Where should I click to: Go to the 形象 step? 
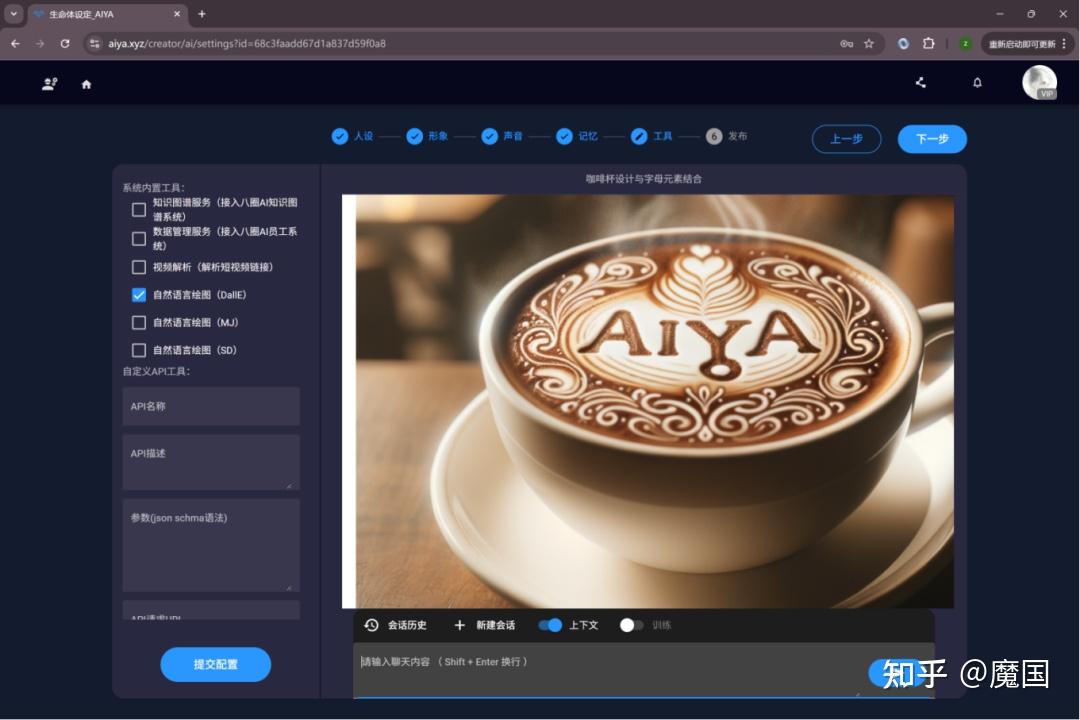click(x=427, y=136)
